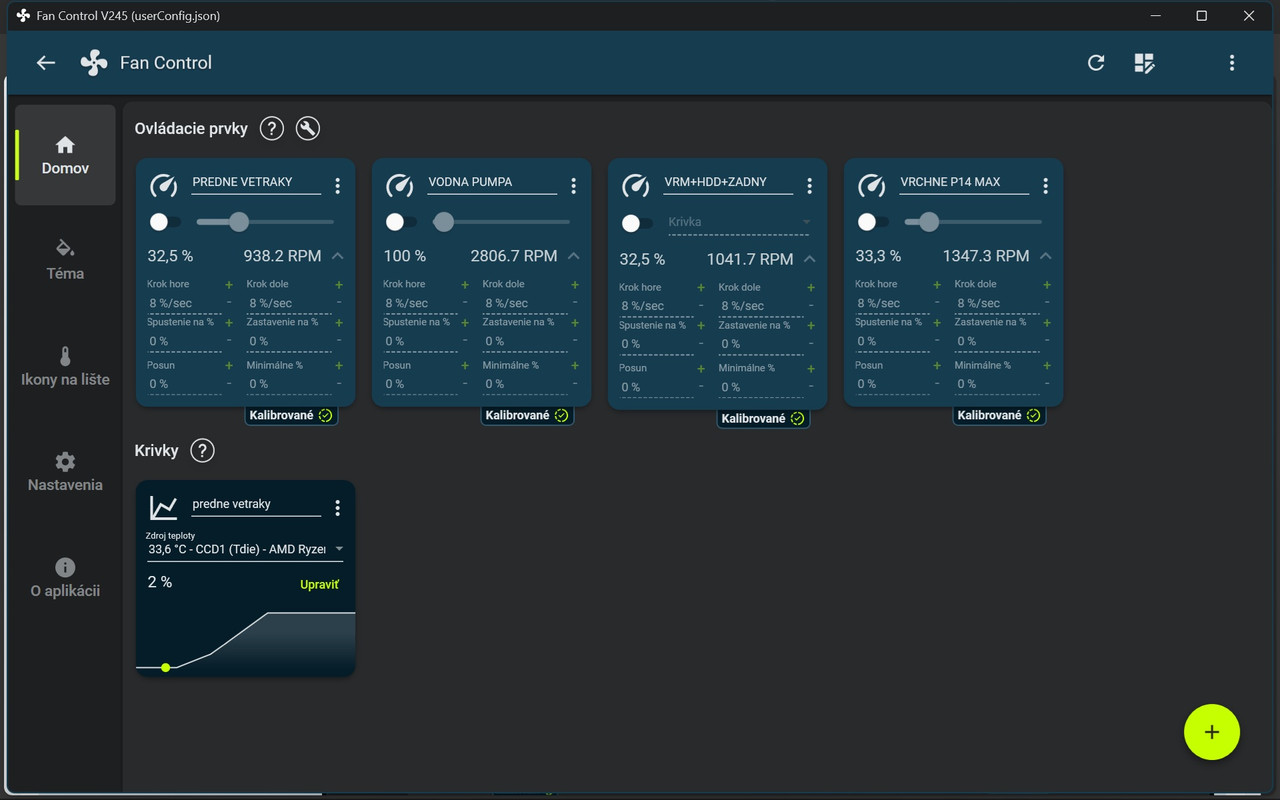
Task: Click the wrench icon beside Ovládacie prvky
Action: coord(308,129)
